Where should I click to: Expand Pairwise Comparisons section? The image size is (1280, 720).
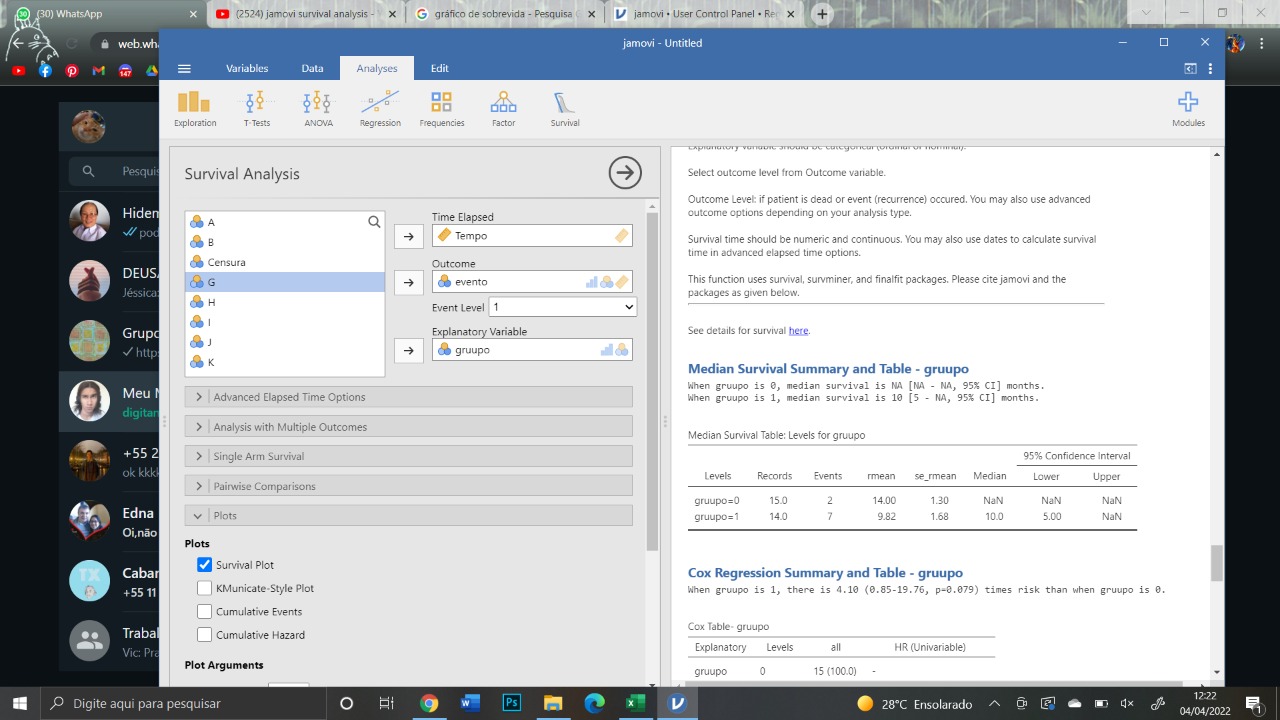coord(408,486)
